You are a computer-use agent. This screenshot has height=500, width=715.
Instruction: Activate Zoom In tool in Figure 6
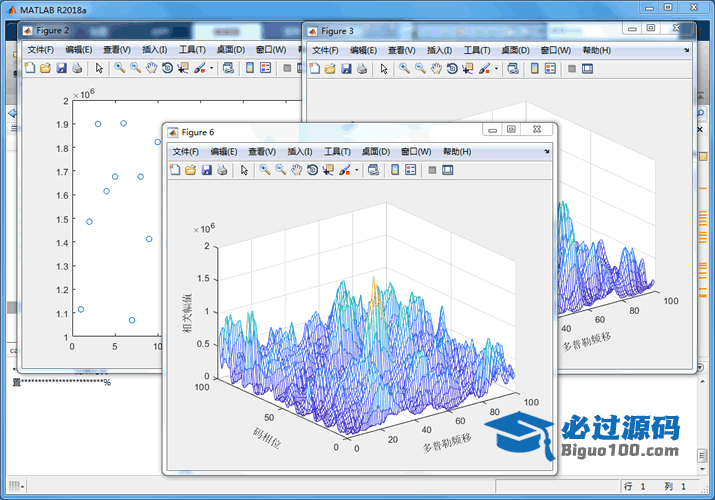pyautogui.click(x=264, y=170)
